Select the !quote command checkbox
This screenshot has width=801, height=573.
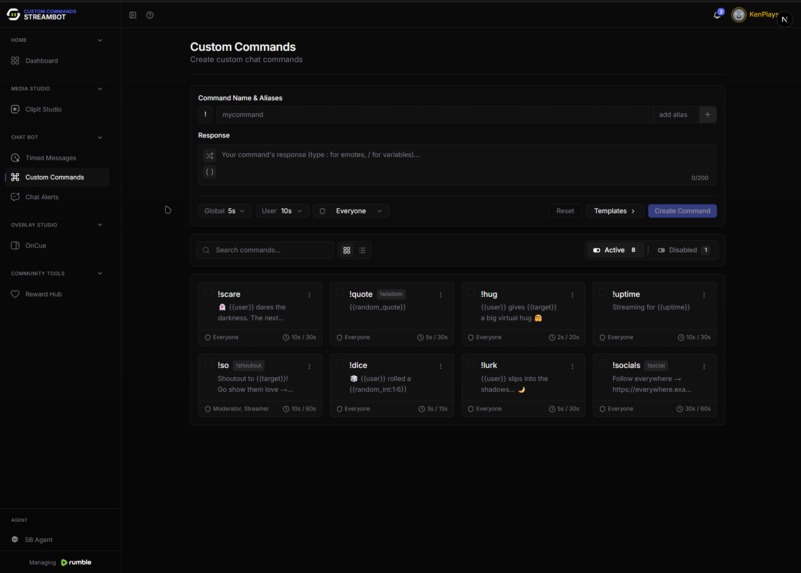coord(340,293)
